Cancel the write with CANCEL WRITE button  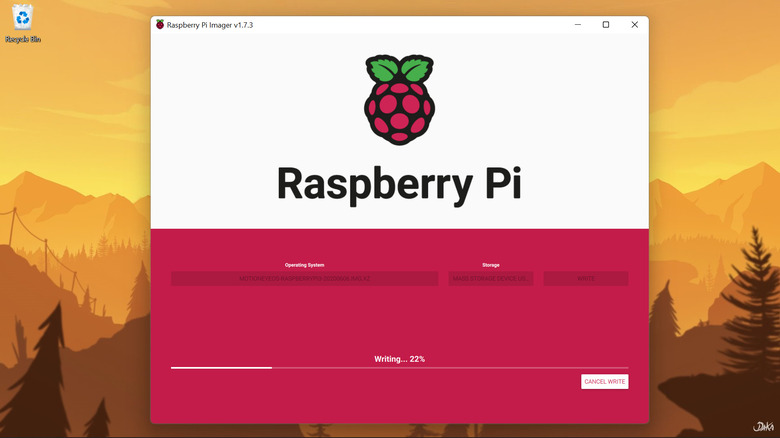pos(604,382)
